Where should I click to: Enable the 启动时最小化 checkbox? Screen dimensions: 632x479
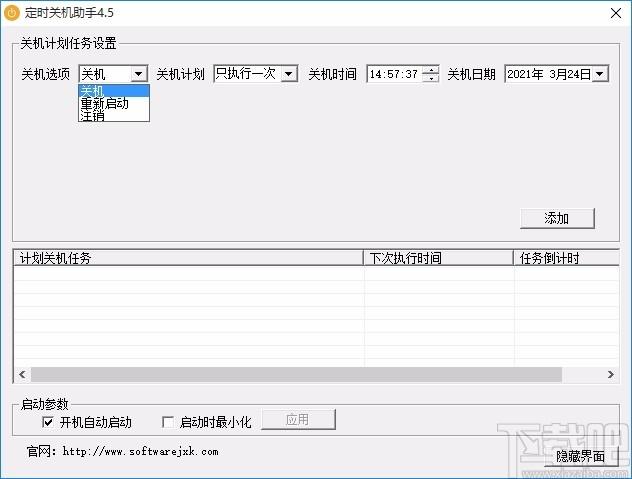[168, 422]
